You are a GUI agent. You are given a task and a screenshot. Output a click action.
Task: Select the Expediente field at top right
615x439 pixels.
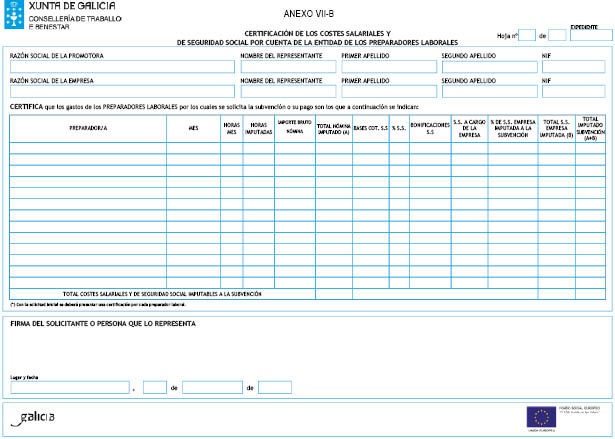591,35
